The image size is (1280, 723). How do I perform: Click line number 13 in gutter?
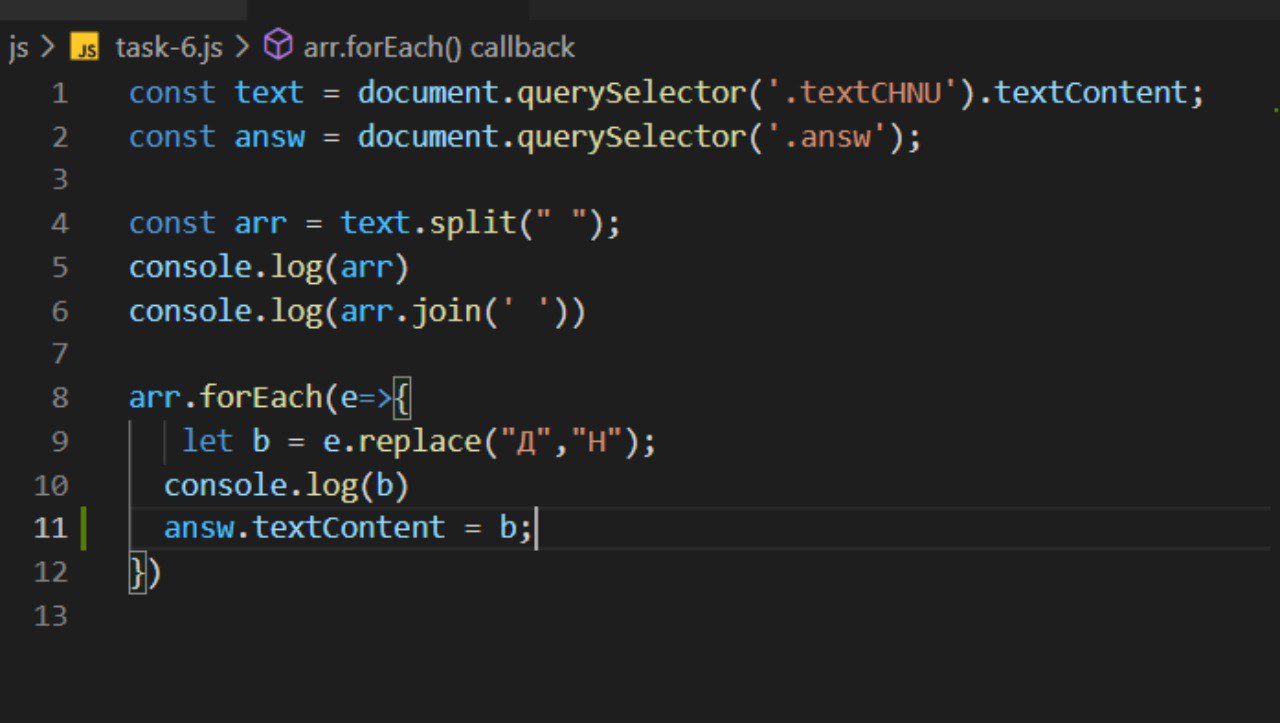[x=51, y=615]
